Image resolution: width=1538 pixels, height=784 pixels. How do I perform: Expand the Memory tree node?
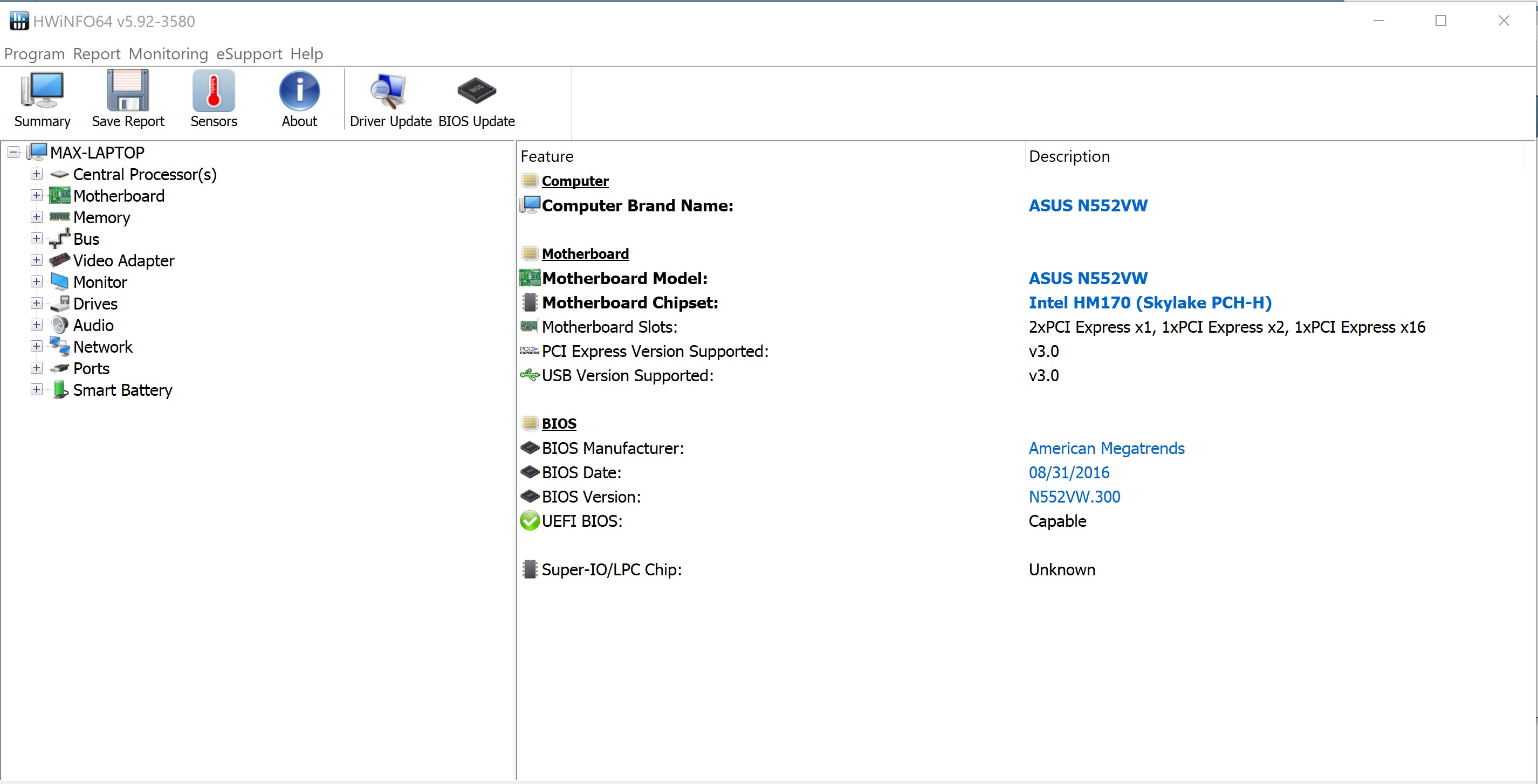pos(37,217)
